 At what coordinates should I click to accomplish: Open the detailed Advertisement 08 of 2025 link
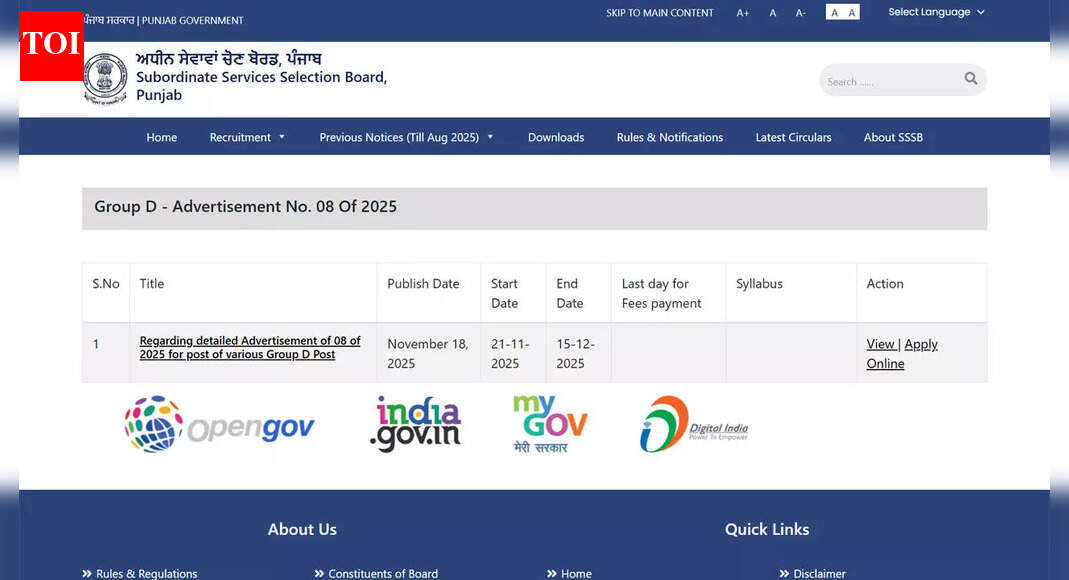[x=249, y=347]
